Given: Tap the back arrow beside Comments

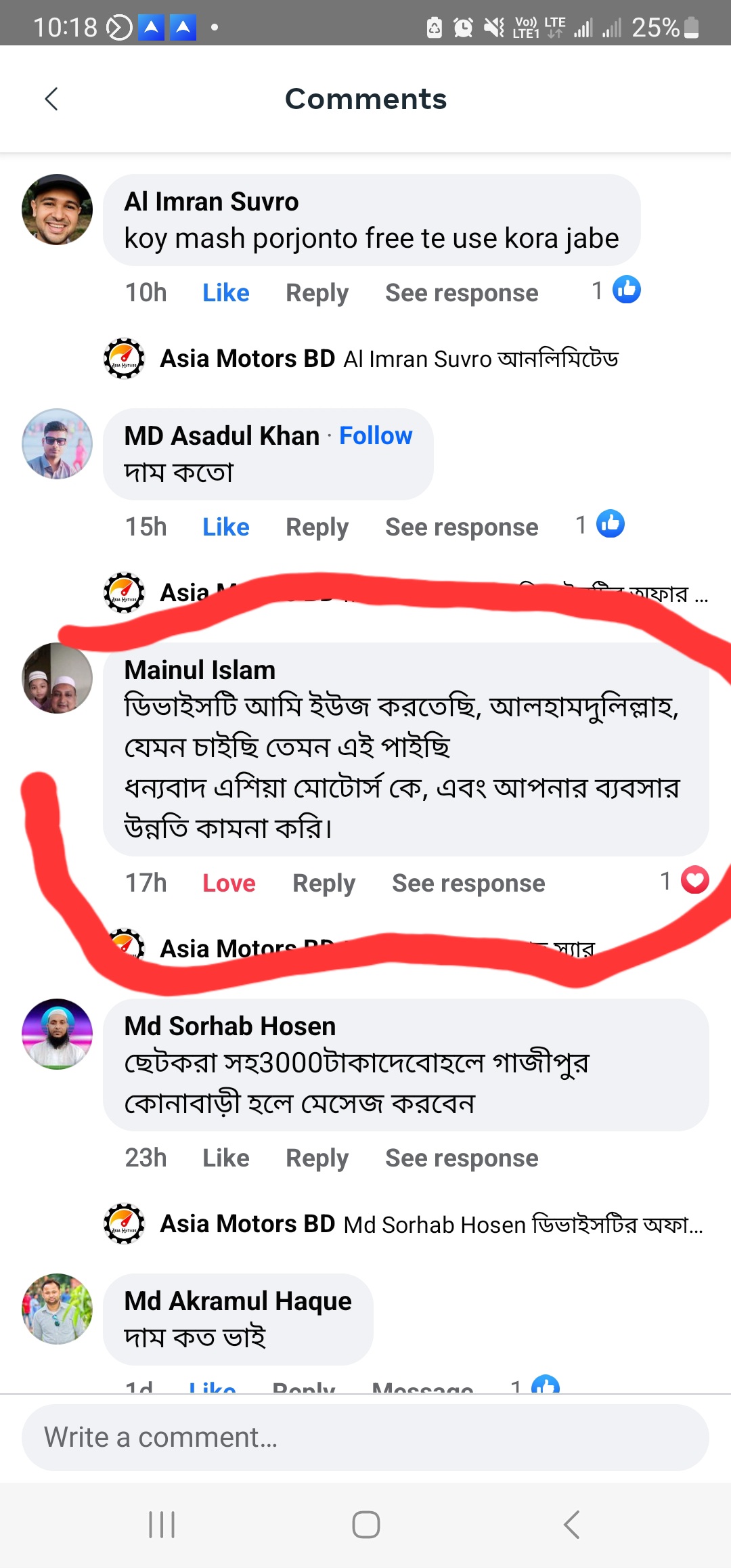Looking at the screenshot, I should point(51,99).
